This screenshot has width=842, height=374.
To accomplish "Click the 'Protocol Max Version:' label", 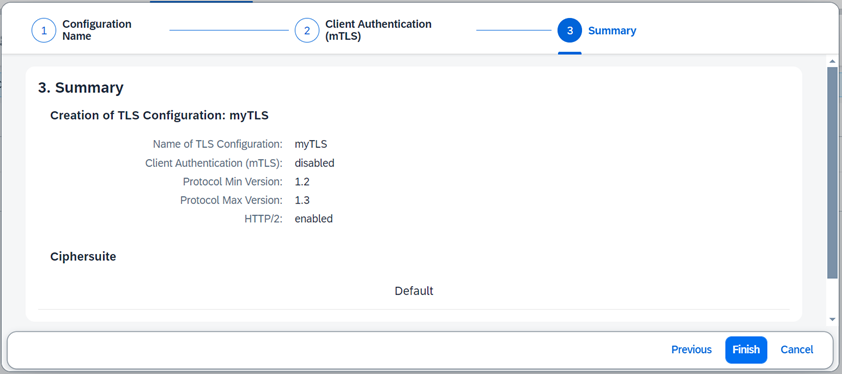I will [231, 200].
